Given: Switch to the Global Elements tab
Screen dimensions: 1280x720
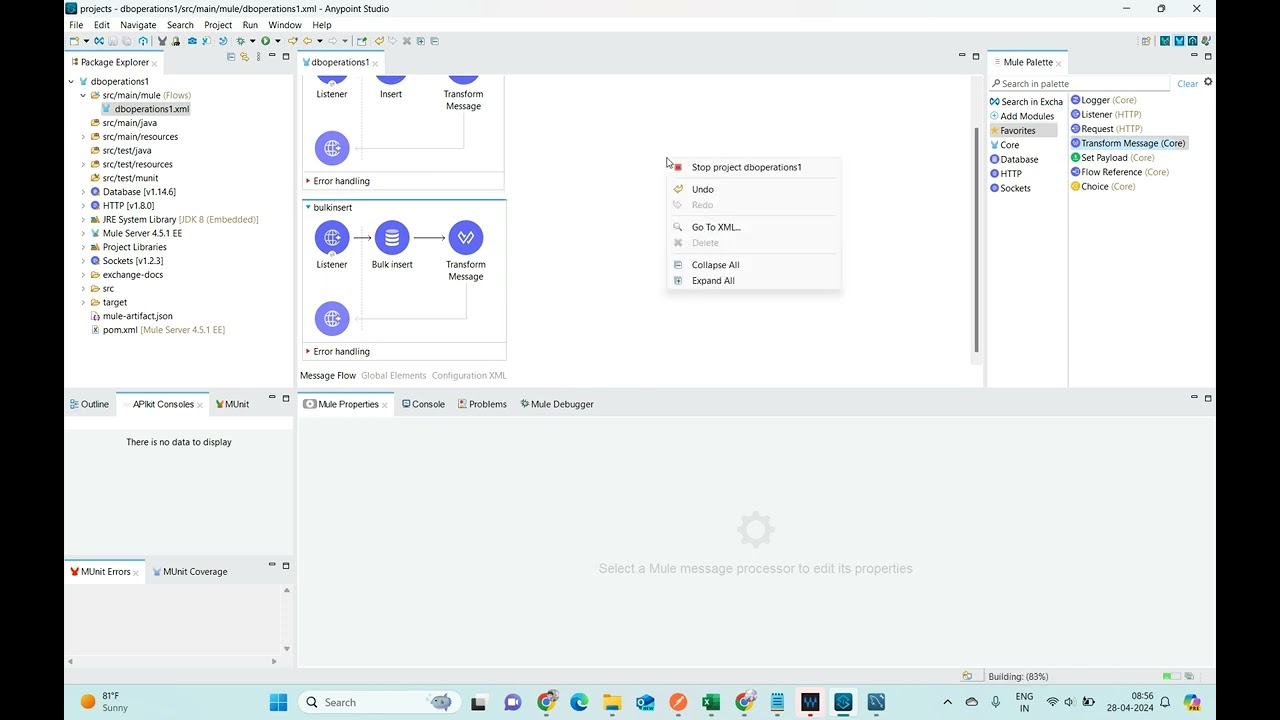Looking at the screenshot, I should pos(394,376).
